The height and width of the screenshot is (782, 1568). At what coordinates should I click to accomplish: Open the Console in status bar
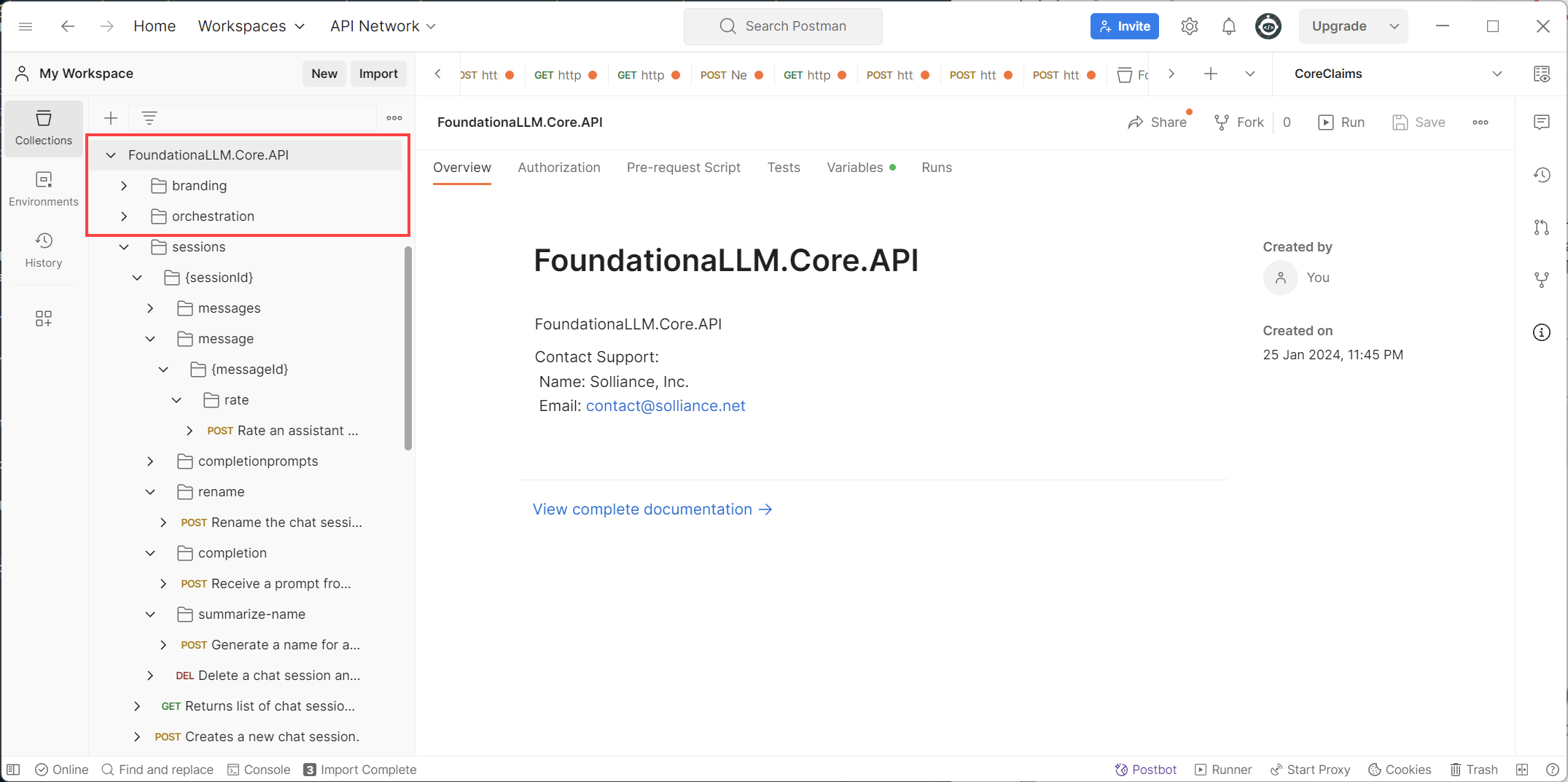[259, 770]
